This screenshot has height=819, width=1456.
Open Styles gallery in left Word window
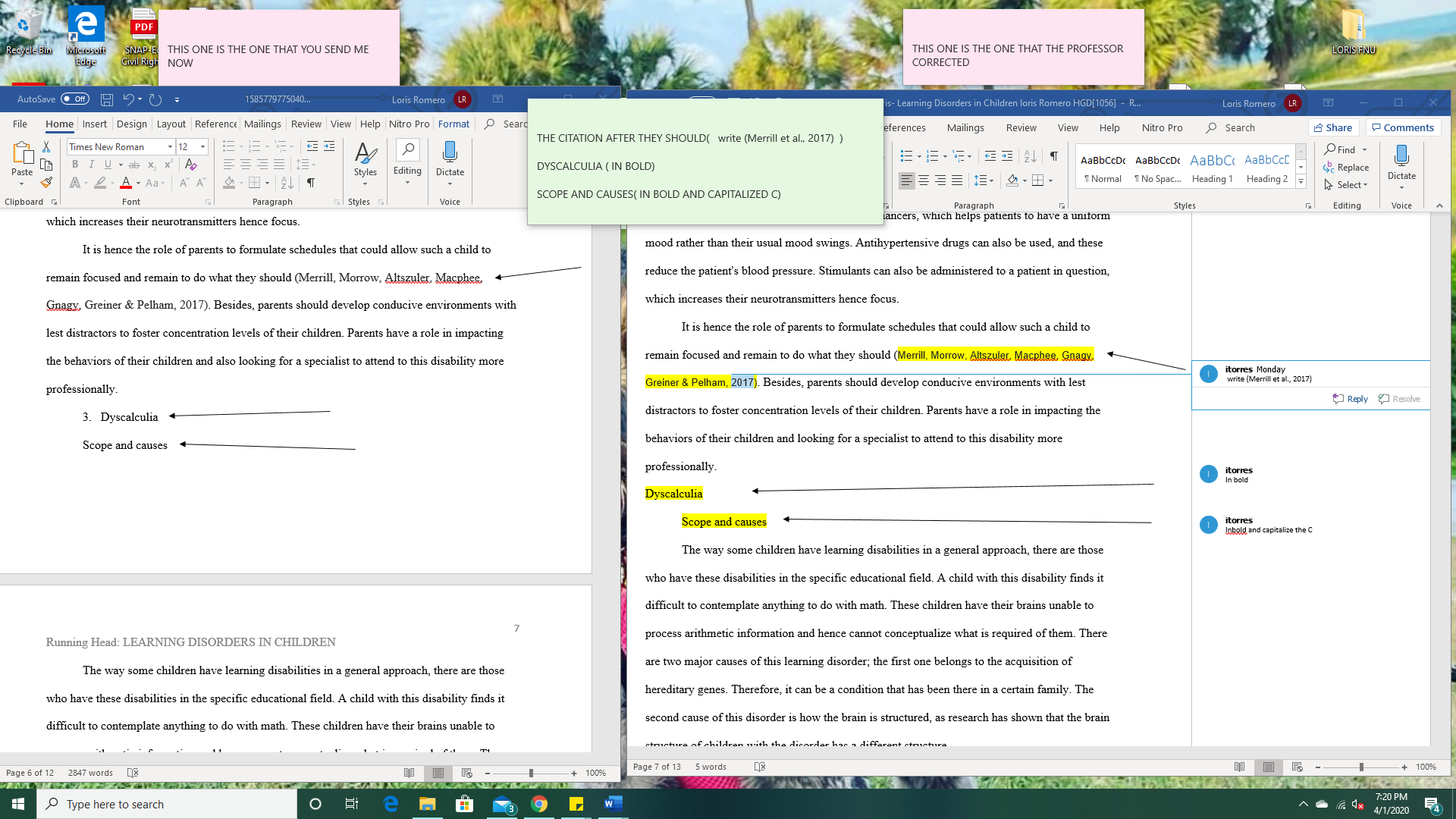(366, 162)
